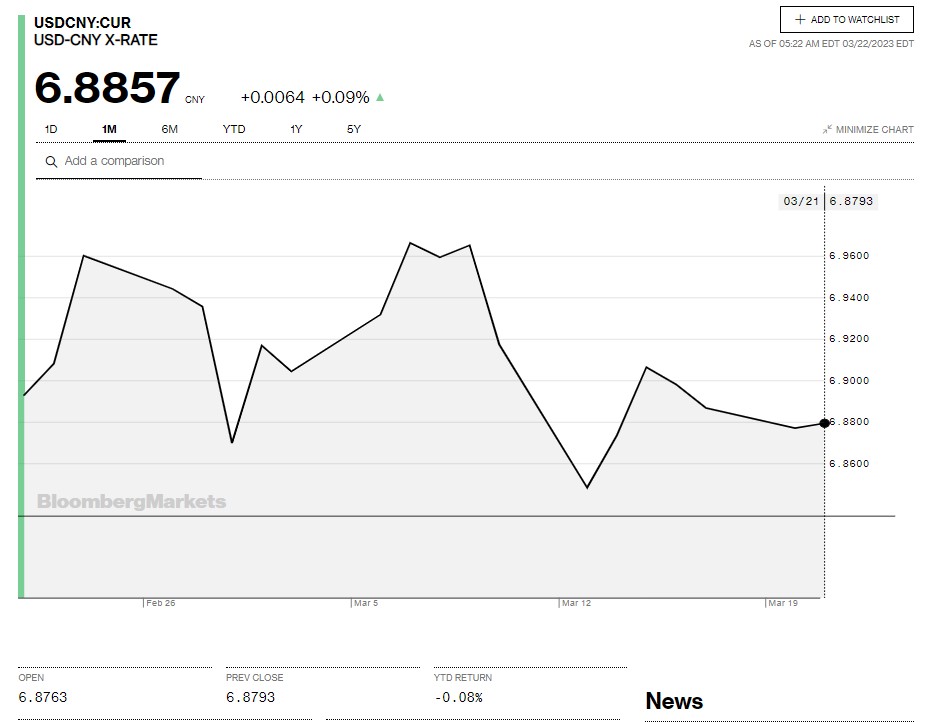This screenshot has height=722, width=933.
Task: Show the 6M chart range
Action: tap(169, 129)
